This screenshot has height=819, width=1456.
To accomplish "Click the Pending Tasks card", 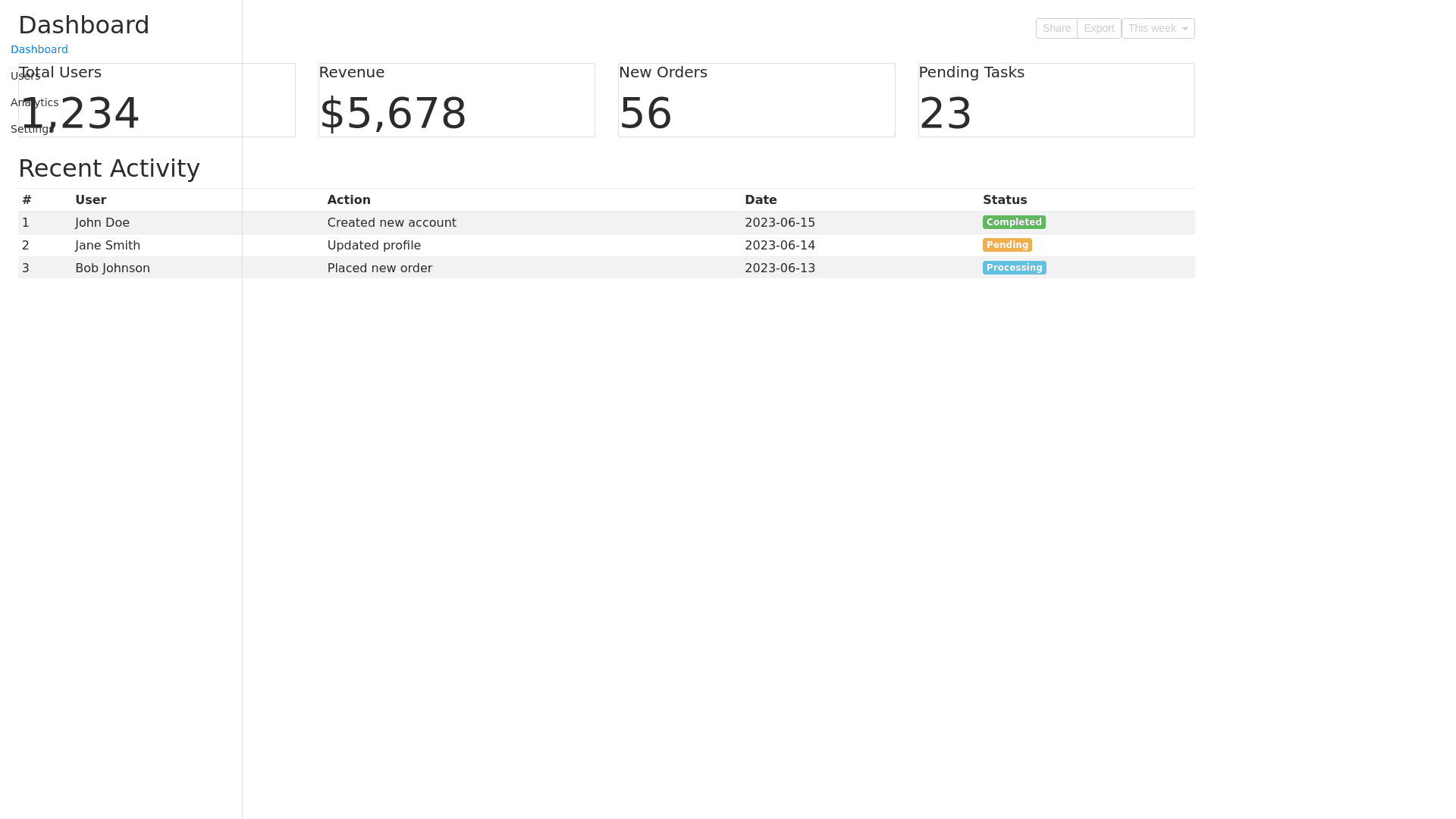I will tap(1056, 100).
